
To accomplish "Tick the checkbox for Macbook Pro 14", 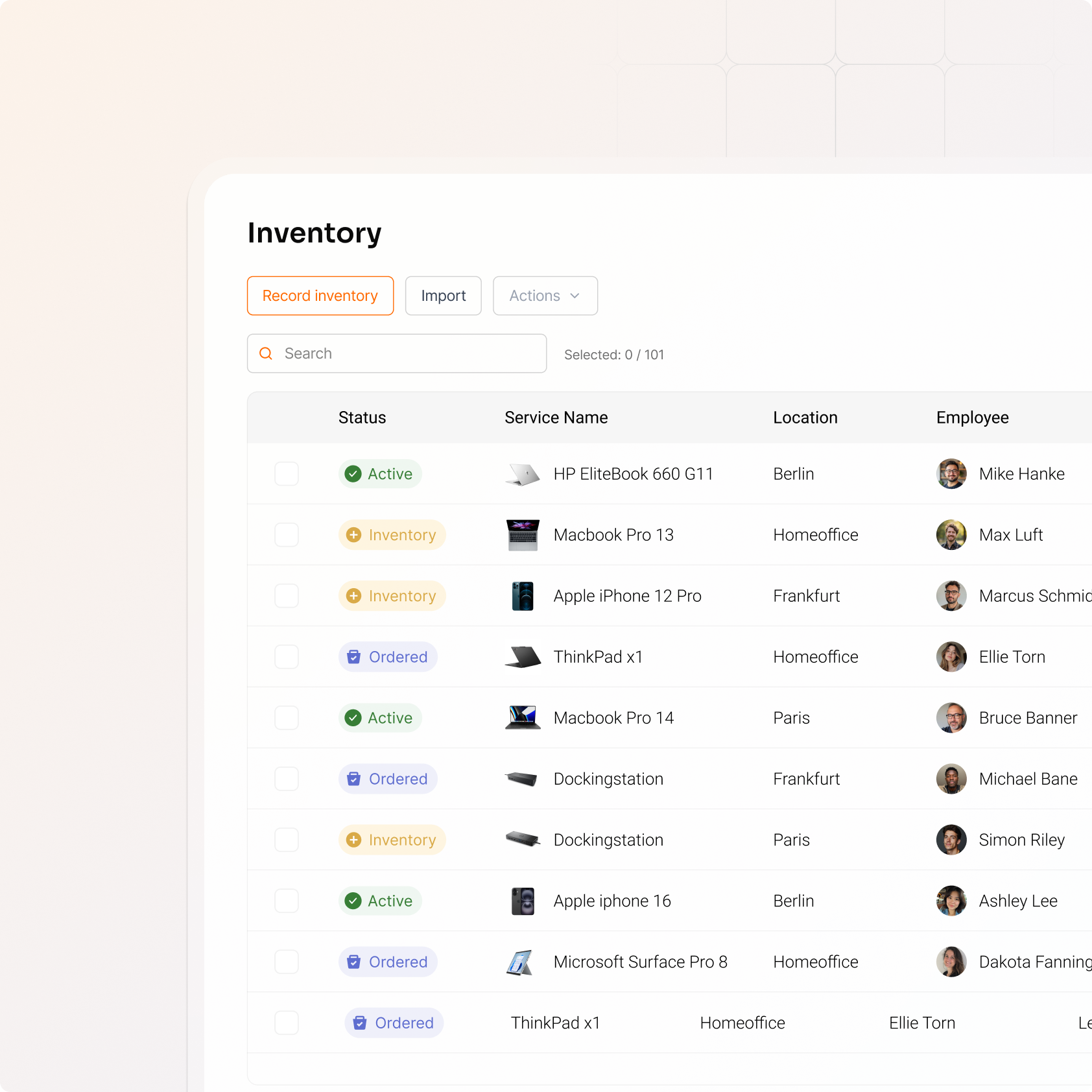I will pos(287,718).
